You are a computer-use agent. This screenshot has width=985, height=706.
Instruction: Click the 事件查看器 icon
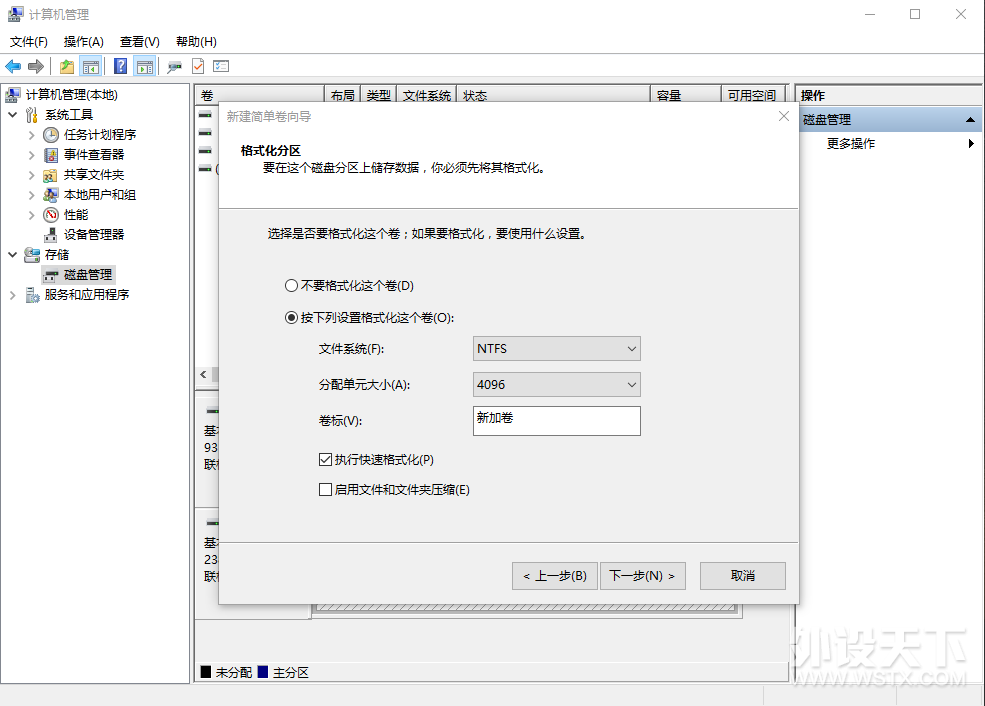coord(51,155)
